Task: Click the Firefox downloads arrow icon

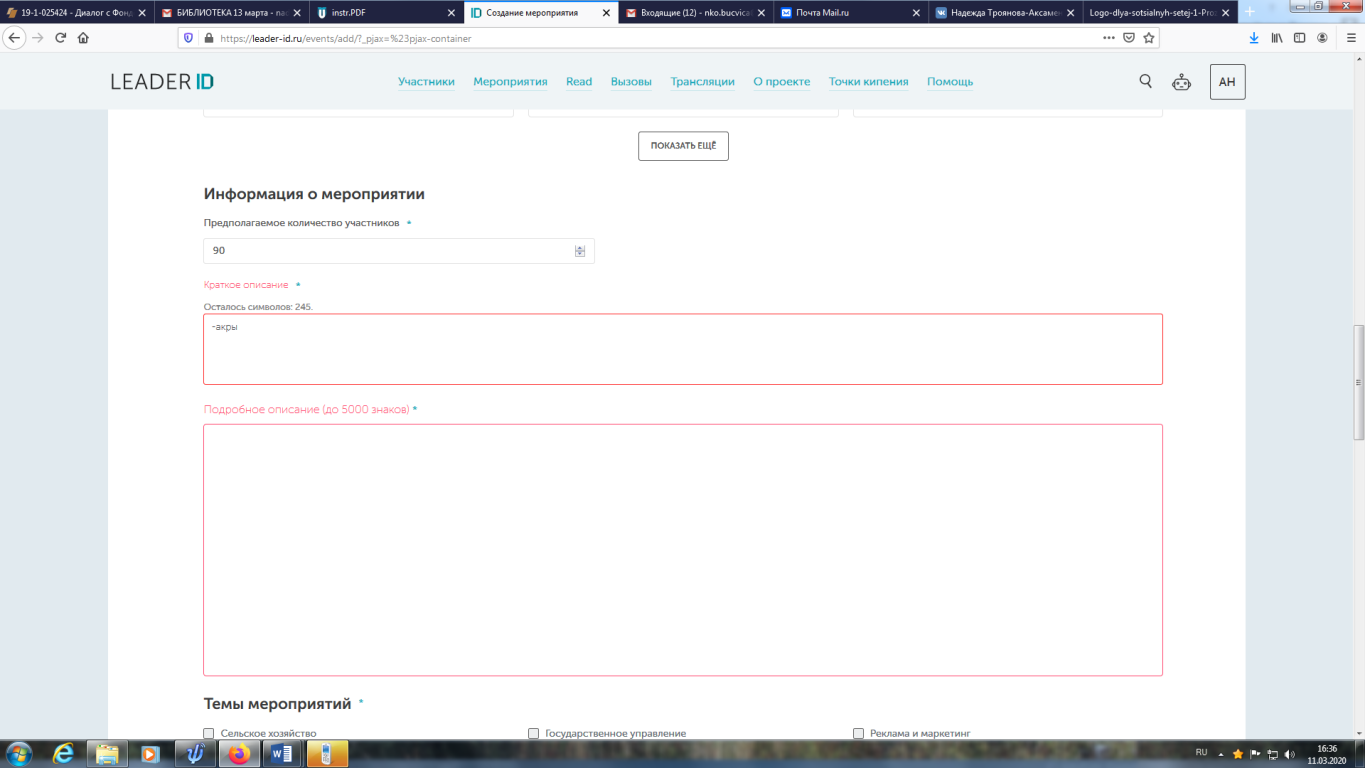Action: [x=1254, y=38]
